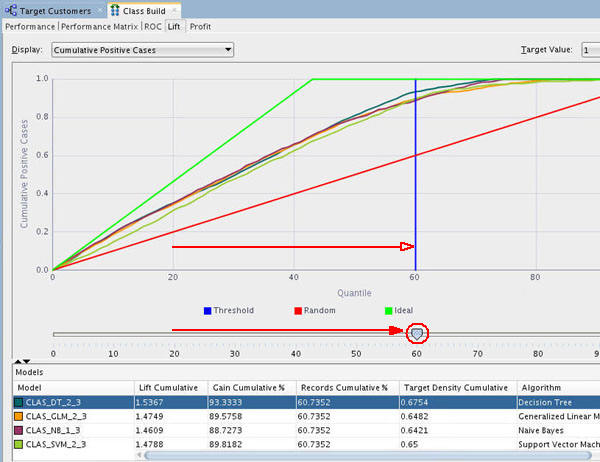Click the quantile threshold slider handle
The image size is (600, 462).
[417, 334]
